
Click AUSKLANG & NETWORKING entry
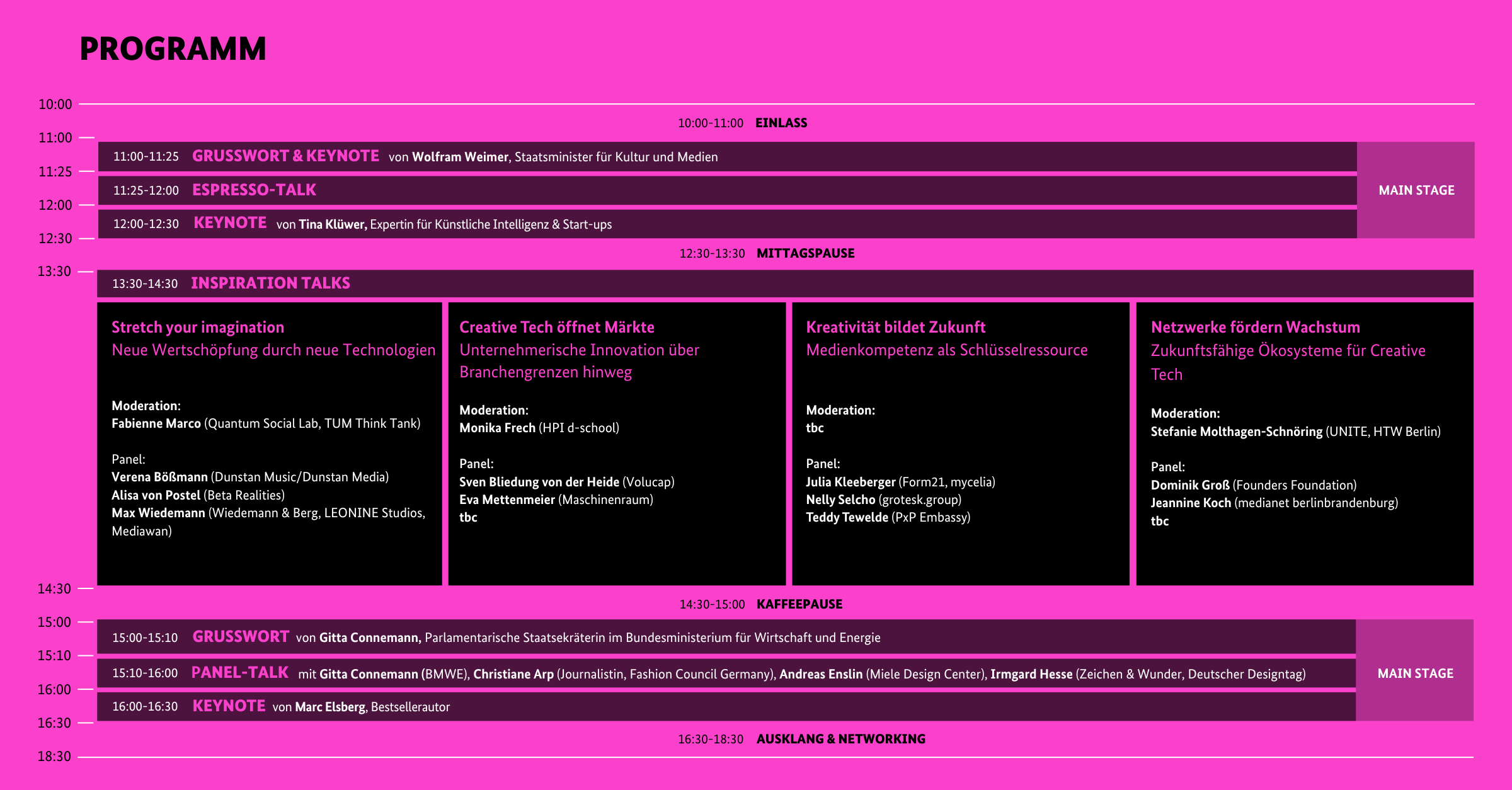click(840, 739)
